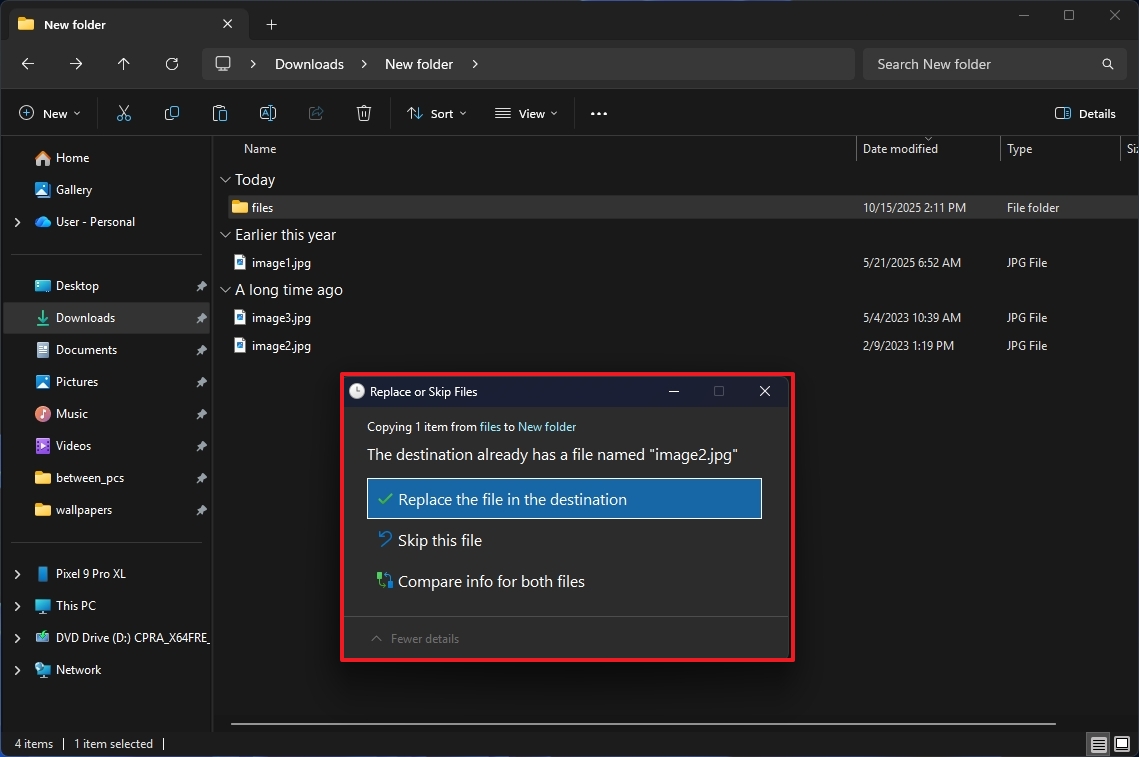Open Gallery from the sidebar
Screen dimensions: 1139x757
[x=74, y=189]
